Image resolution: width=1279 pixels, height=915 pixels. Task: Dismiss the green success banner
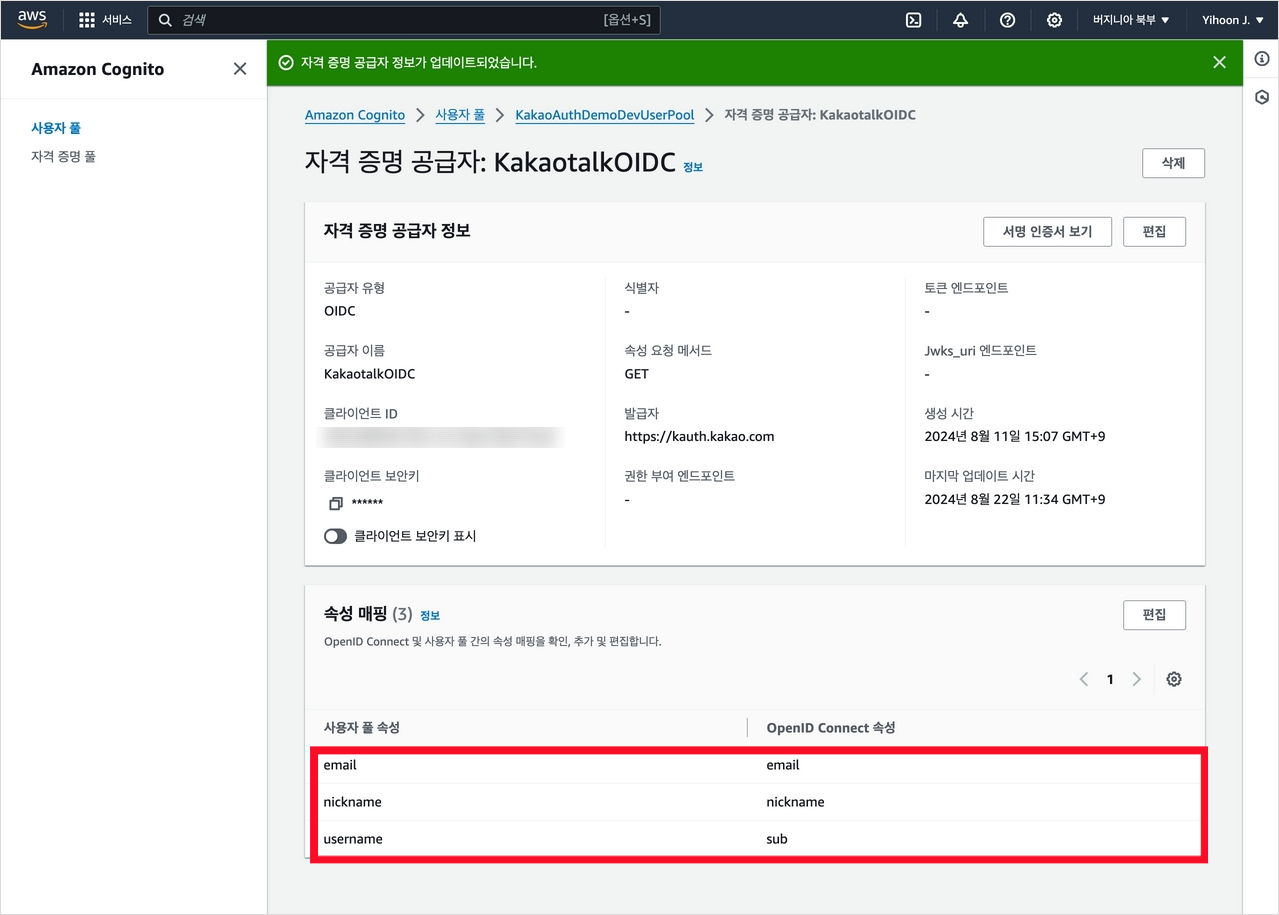click(x=1219, y=62)
